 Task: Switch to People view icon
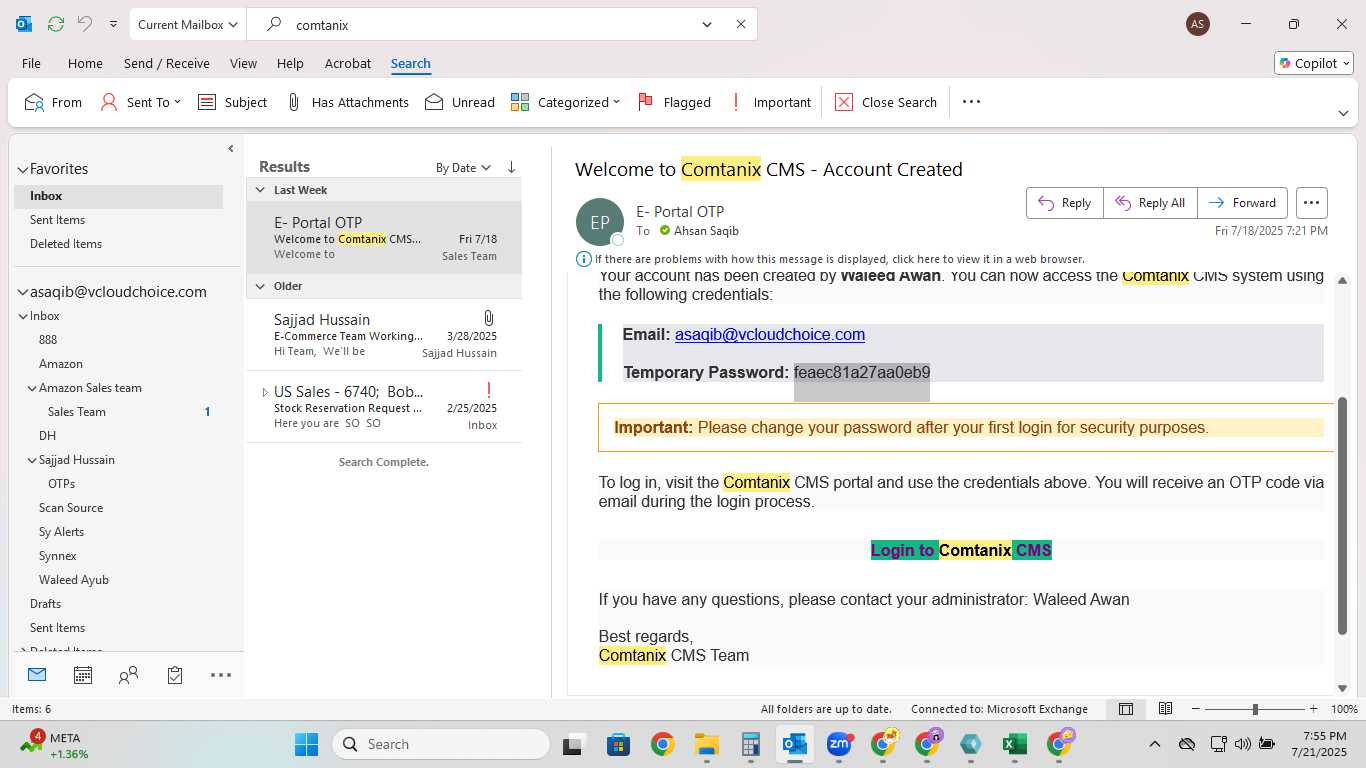click(128, 675)
